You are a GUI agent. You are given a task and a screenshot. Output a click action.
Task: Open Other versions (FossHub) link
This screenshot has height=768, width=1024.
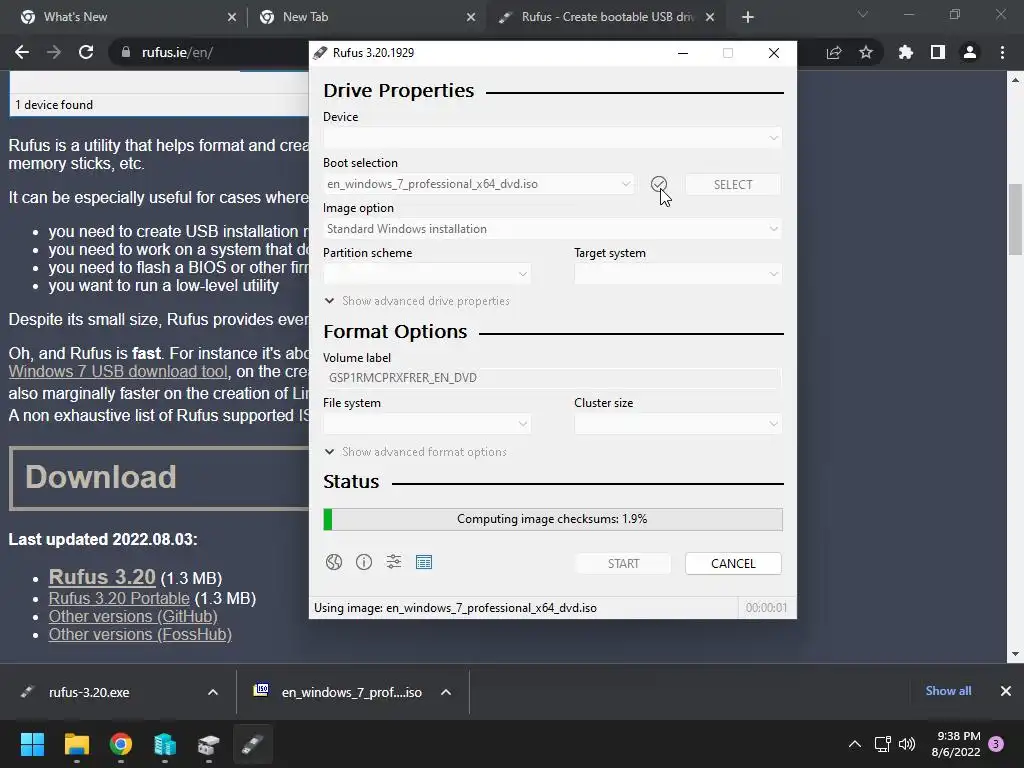point(140,635)
